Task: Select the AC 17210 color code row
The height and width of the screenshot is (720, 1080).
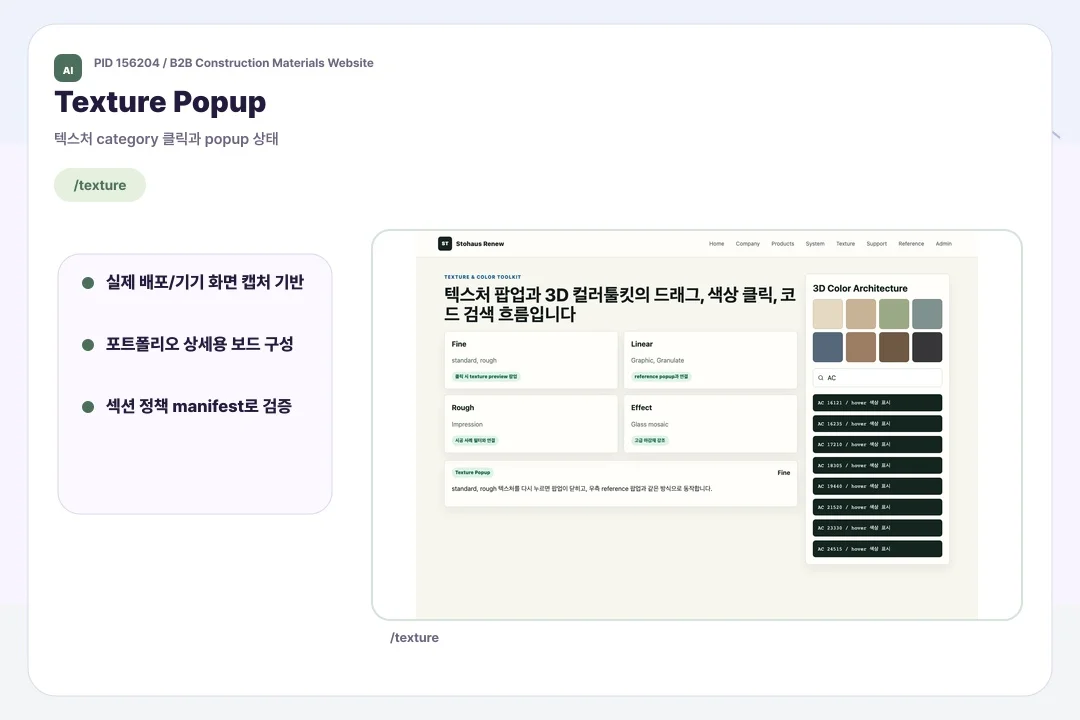Action: pos(877,444)
